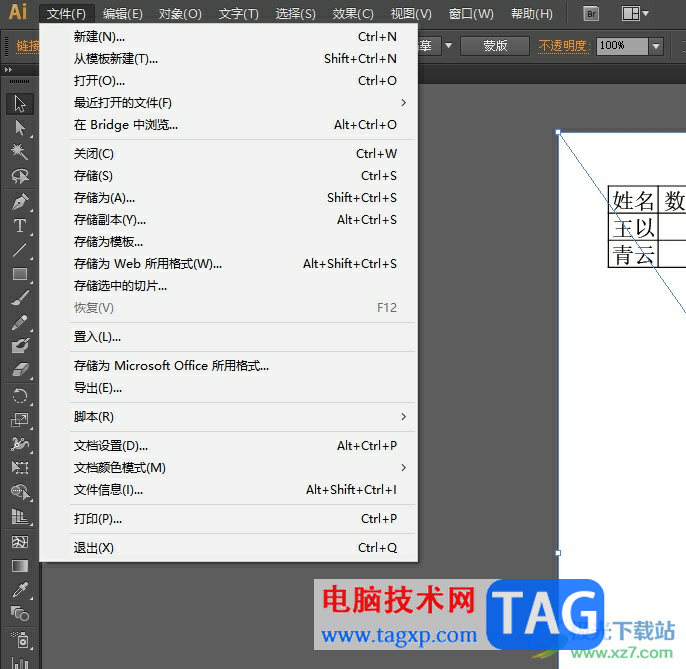The width and height of the screenshot is (686, 669).
Task: Click the 链接 label in control bar
Action: click(28, 46)
